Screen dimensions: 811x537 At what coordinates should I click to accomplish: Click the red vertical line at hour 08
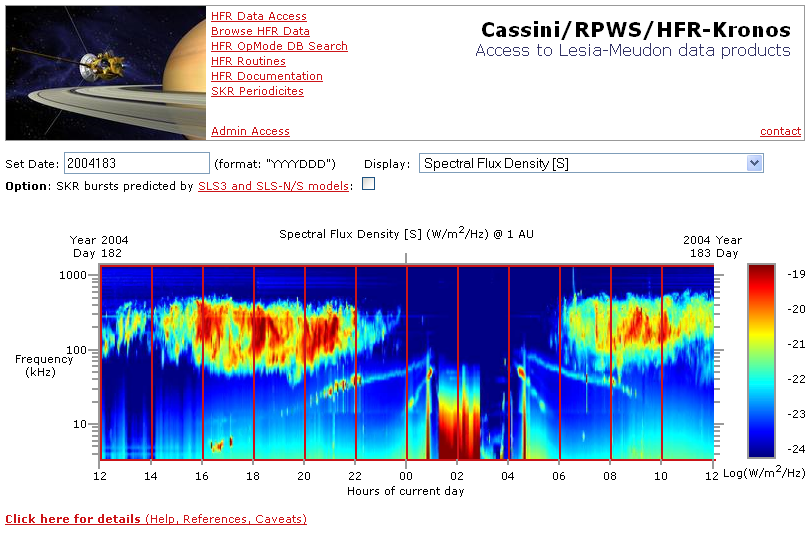coord(610,361)
